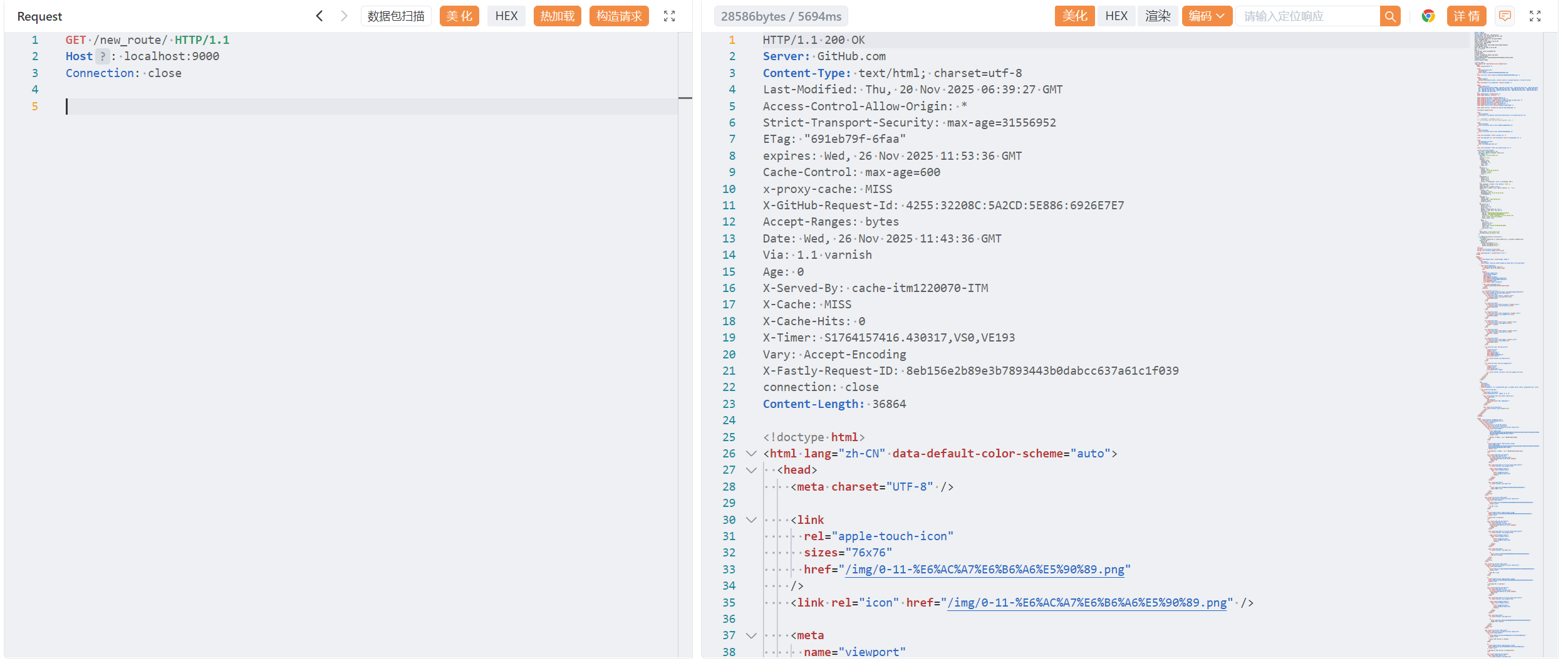Go to next request arrow

(x=344, y=16)
